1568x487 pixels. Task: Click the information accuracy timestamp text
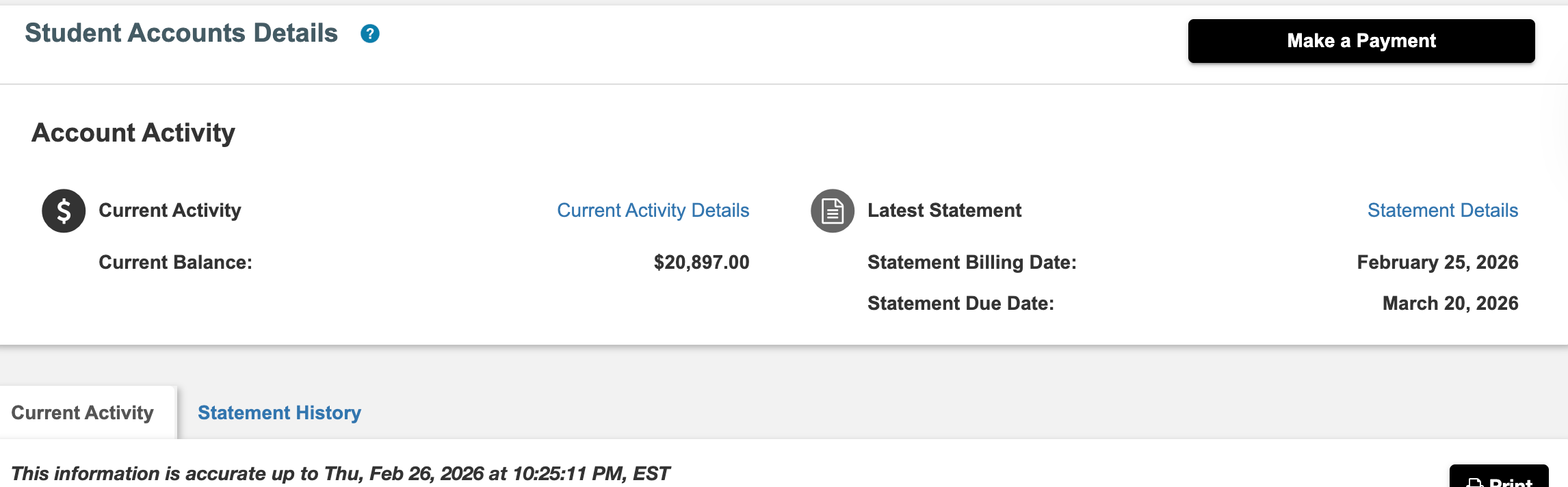pyautogui.click(x=340, y=474)
